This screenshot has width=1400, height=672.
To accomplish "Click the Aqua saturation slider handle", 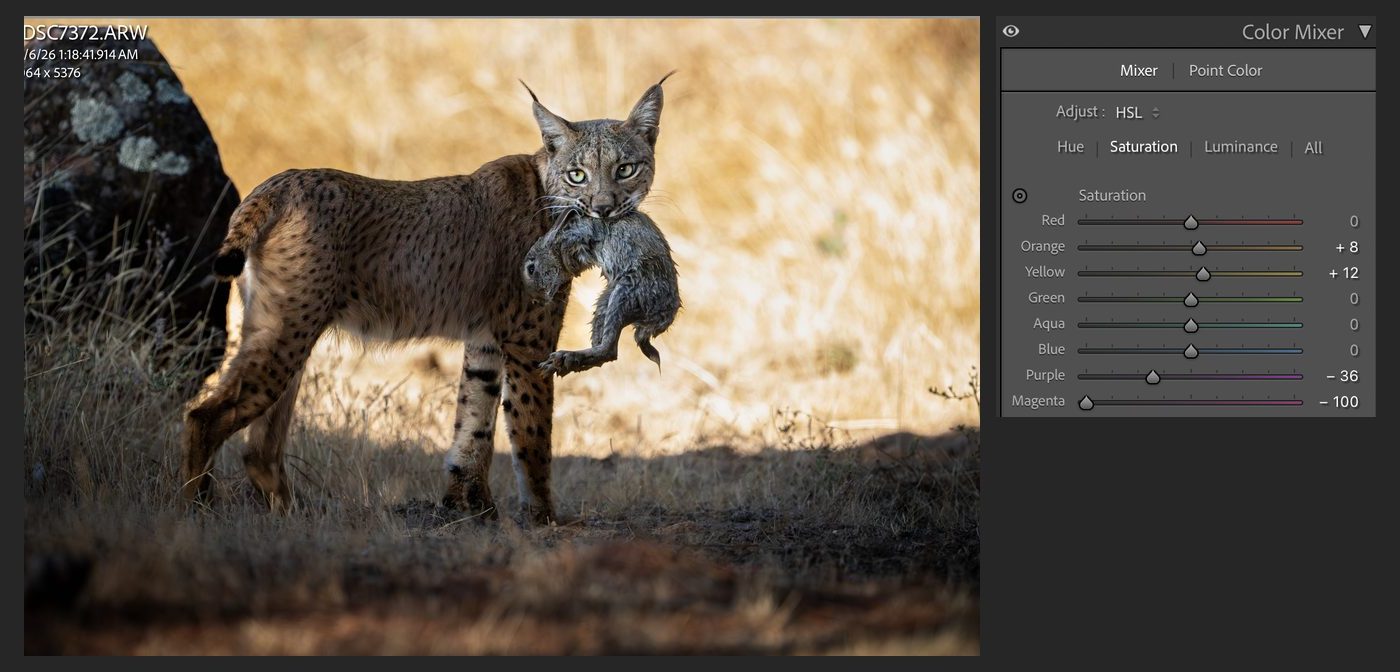I will (1190, 325).
